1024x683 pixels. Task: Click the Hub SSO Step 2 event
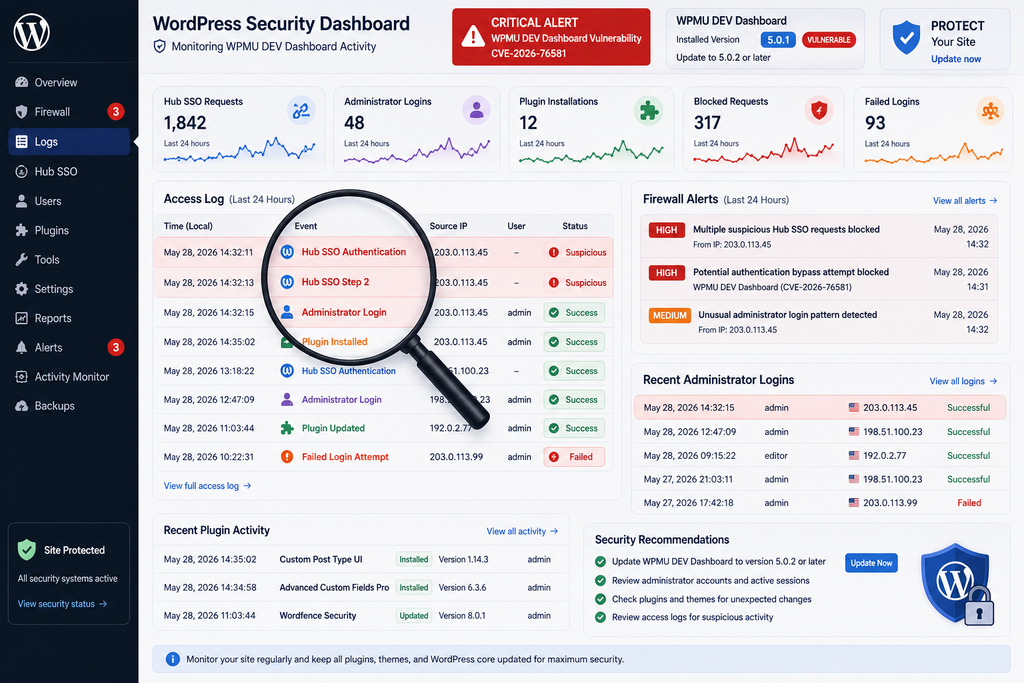point(335,282)
